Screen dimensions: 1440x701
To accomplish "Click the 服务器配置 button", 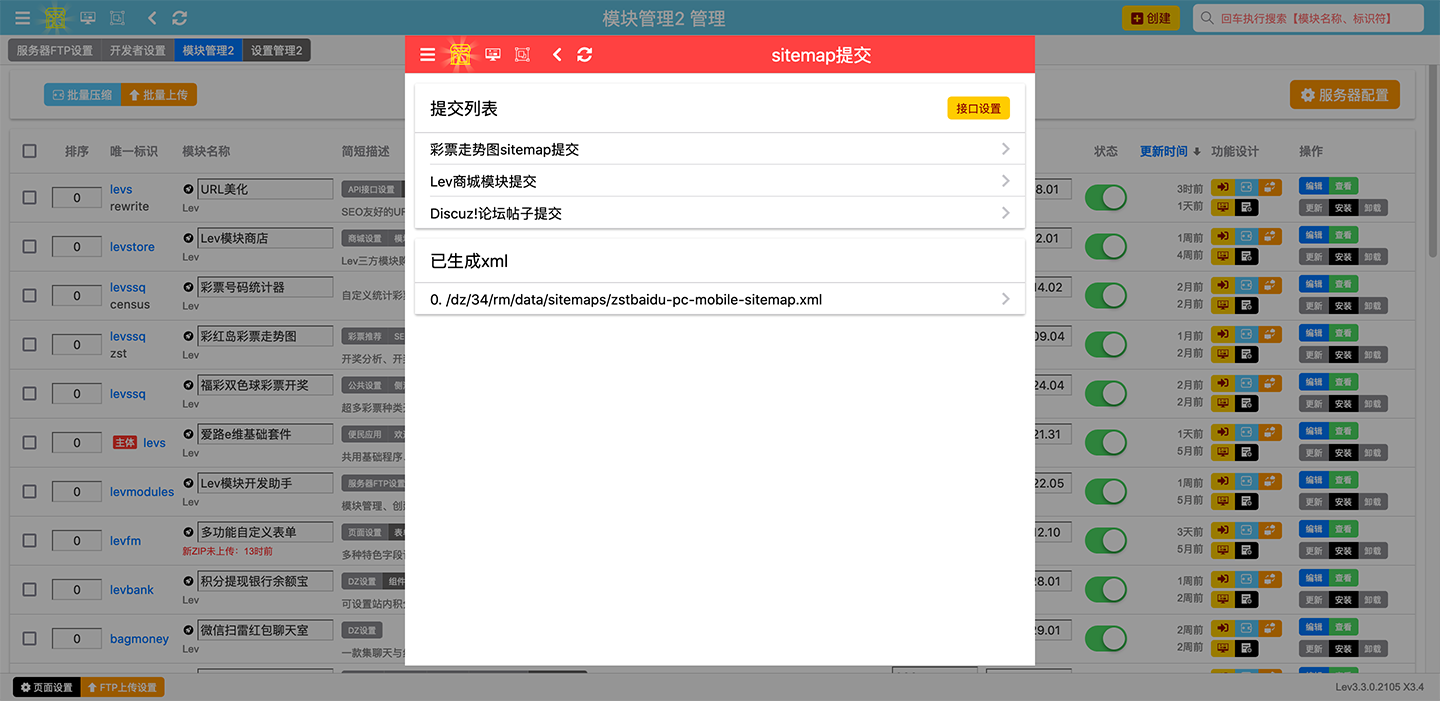I will pyautogui.click(x=1344, y=95).
